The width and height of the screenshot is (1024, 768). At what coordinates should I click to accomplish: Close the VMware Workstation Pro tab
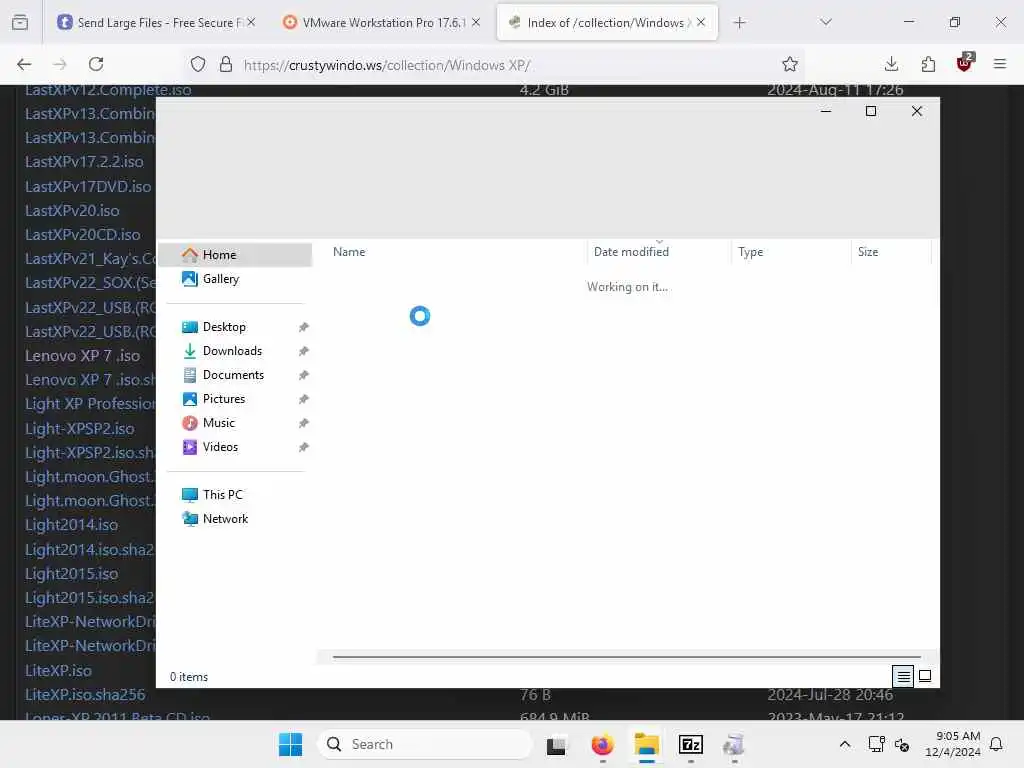[476, 22]
